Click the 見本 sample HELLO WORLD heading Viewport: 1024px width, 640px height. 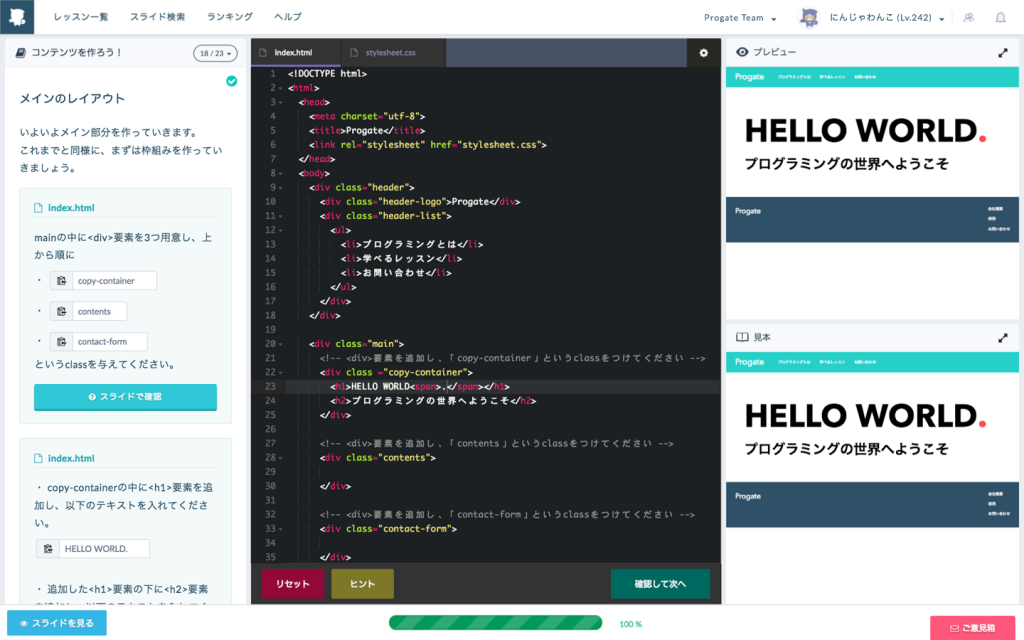click(865, 416)
